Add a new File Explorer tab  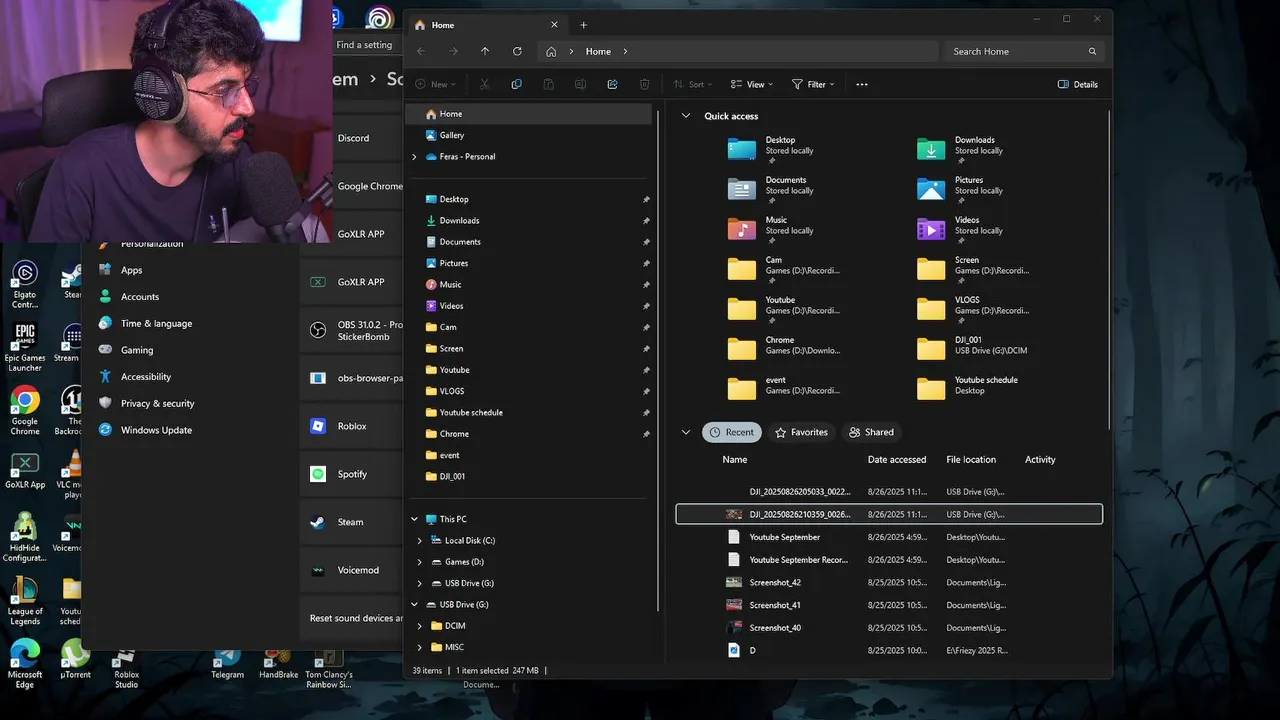point(584,25)
